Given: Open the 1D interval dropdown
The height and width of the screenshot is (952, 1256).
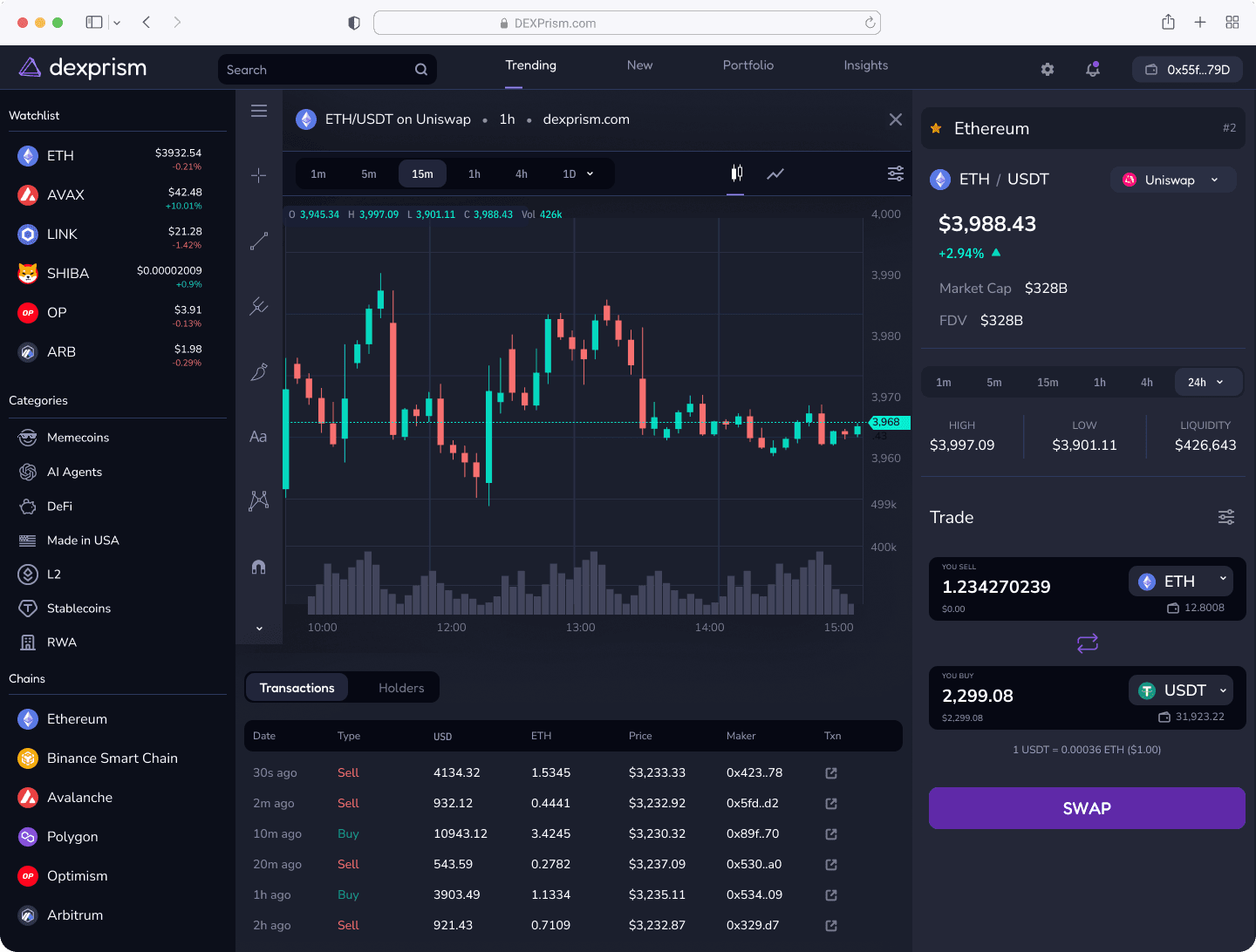Looking at the screenshot, I should (578, 173).
